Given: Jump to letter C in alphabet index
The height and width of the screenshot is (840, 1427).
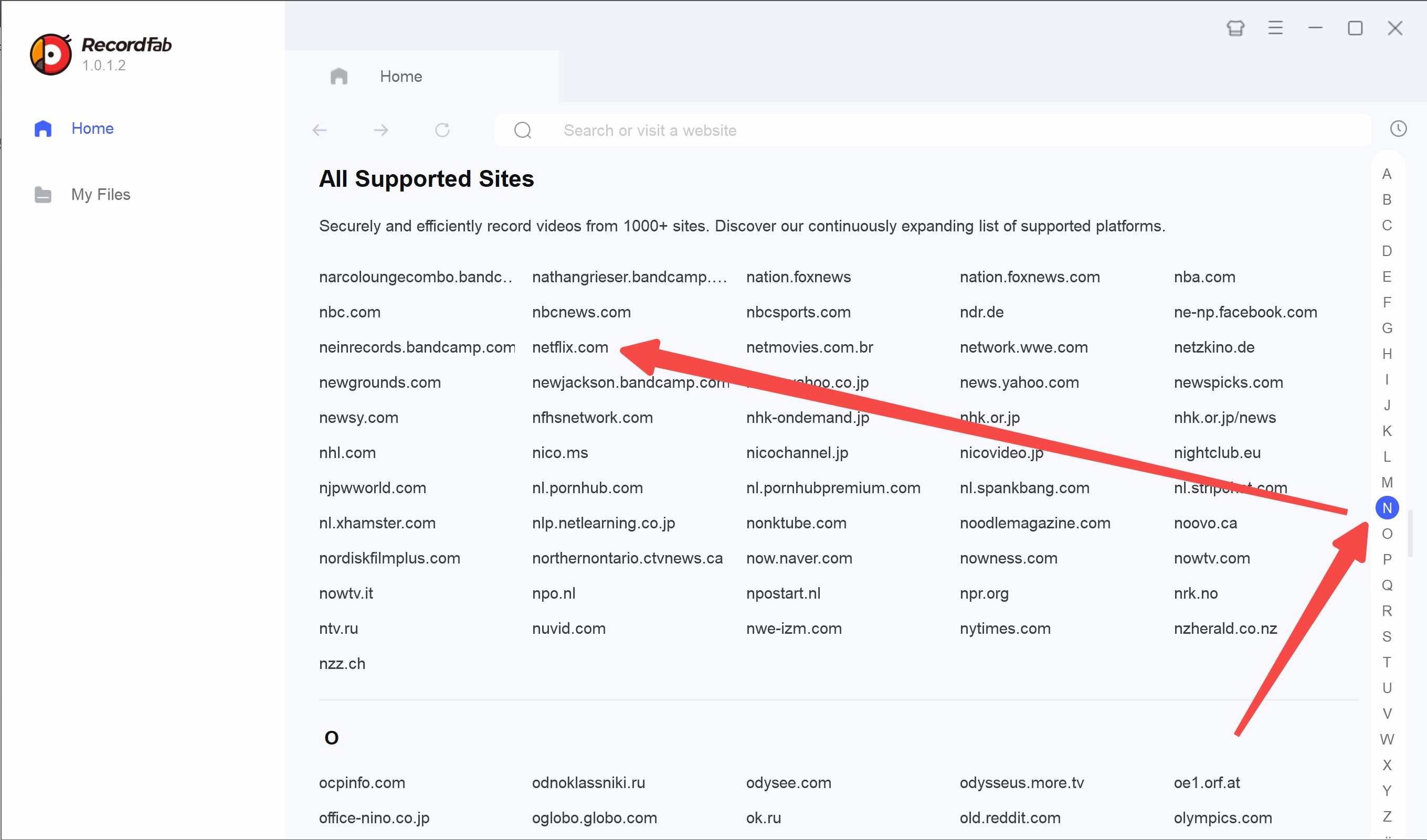Looking at the screenshot, I should pos(1387,225).
